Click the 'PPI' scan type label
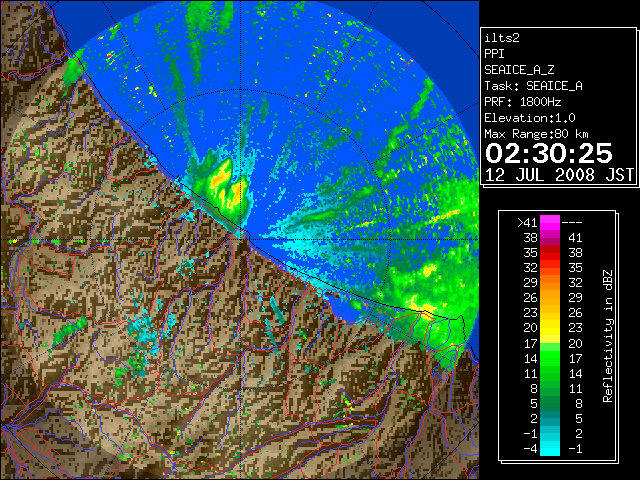 pyautogui.click(x=494, y=54)
